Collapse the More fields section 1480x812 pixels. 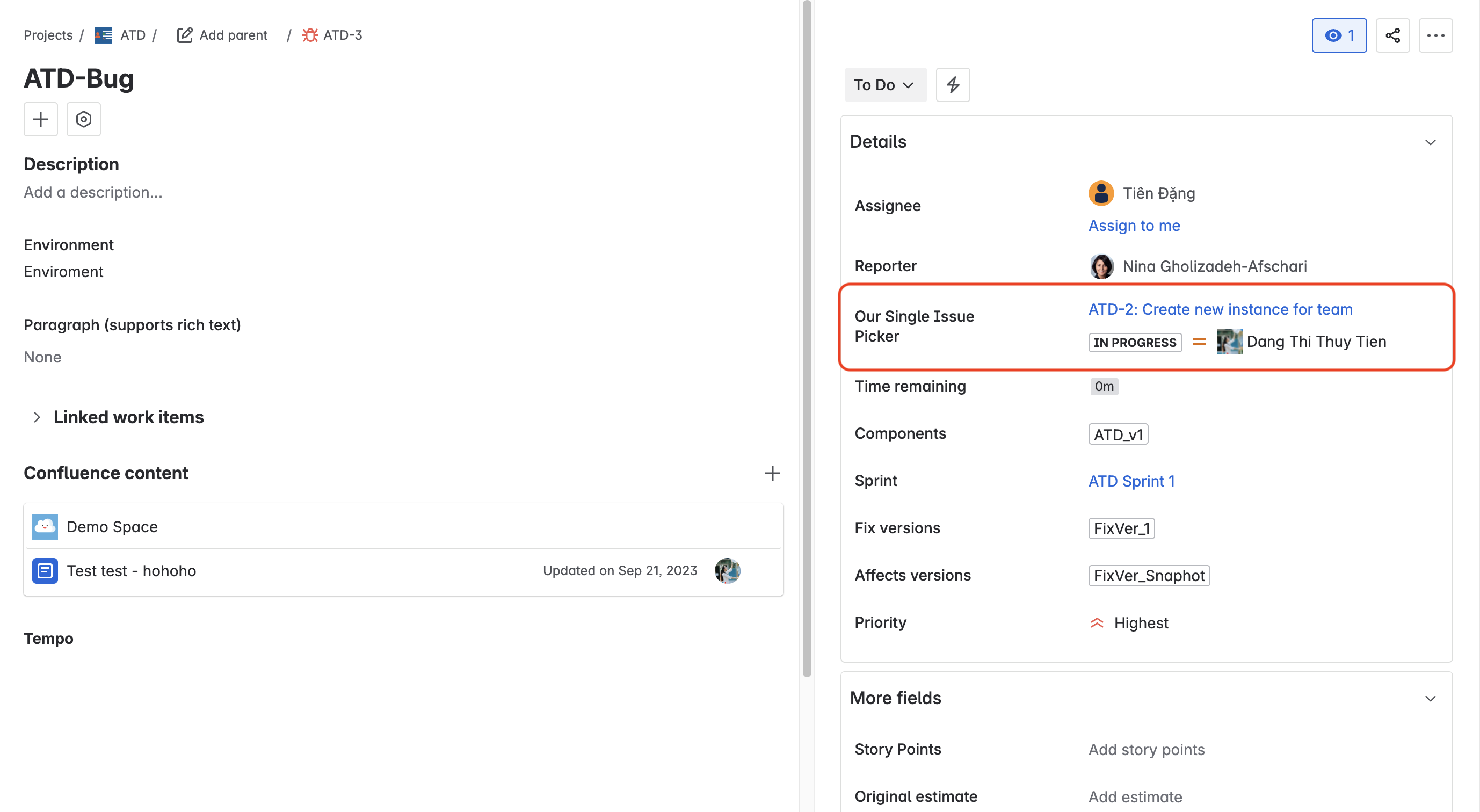click(x=1430, y=698)
